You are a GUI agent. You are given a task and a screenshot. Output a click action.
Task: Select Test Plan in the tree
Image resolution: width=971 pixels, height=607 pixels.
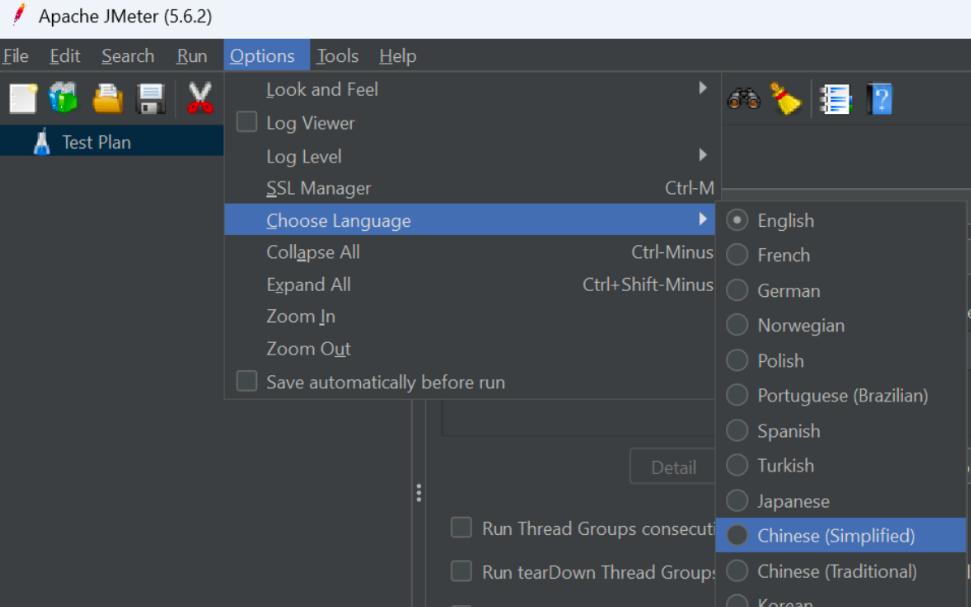pyautogui.click(x=96, y=142)
